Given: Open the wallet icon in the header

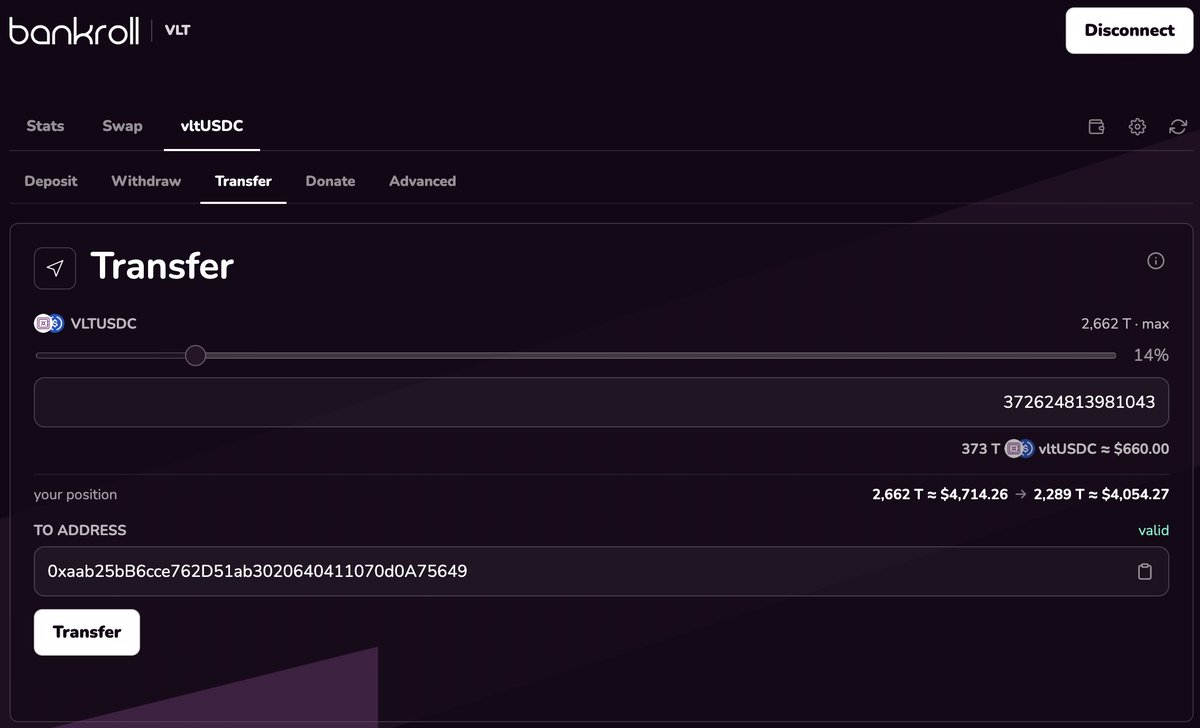Looking at the screenshot, I should (x=1096, y=127).
